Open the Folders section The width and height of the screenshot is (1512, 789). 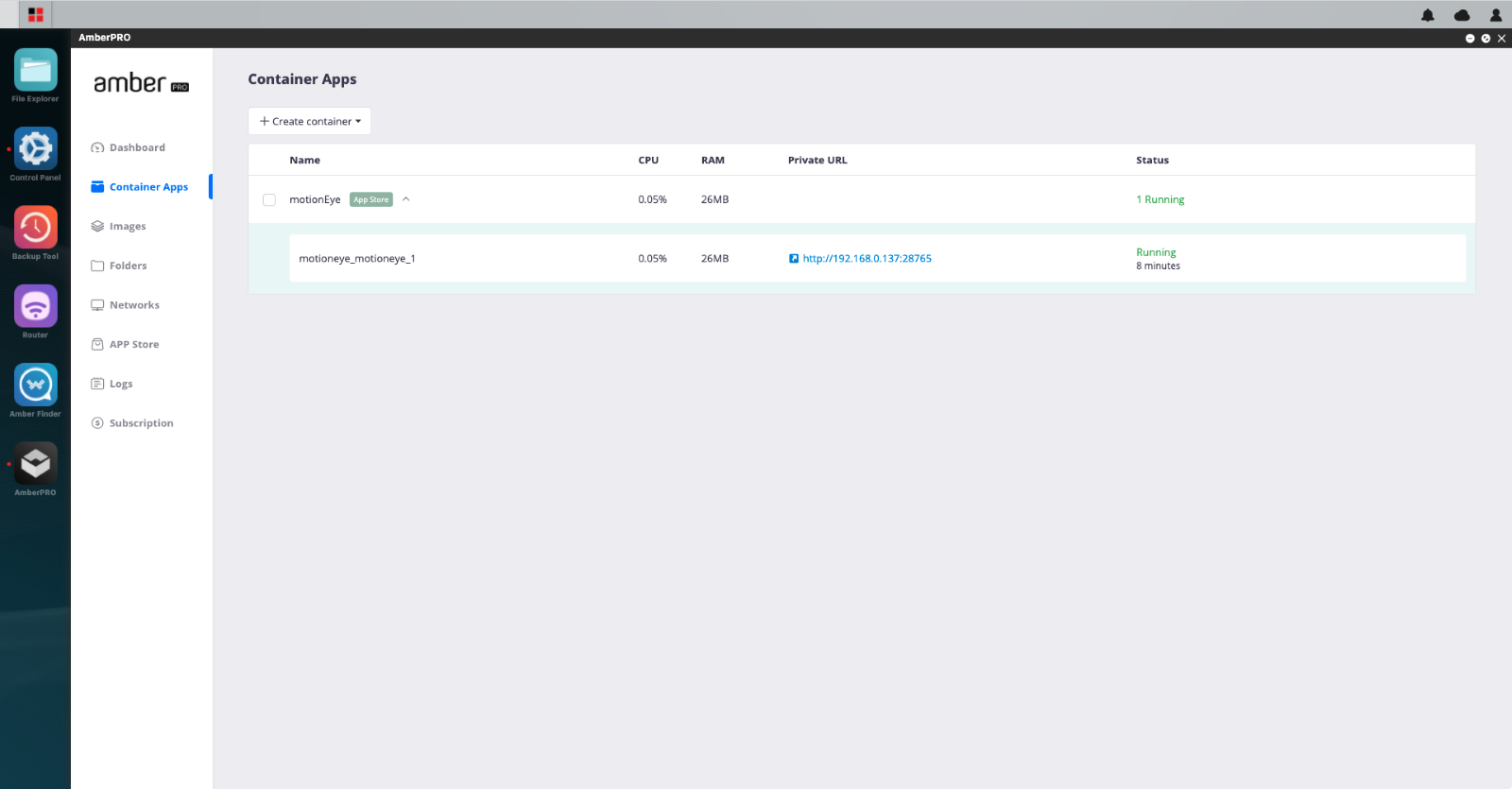[x=129, y=266]
